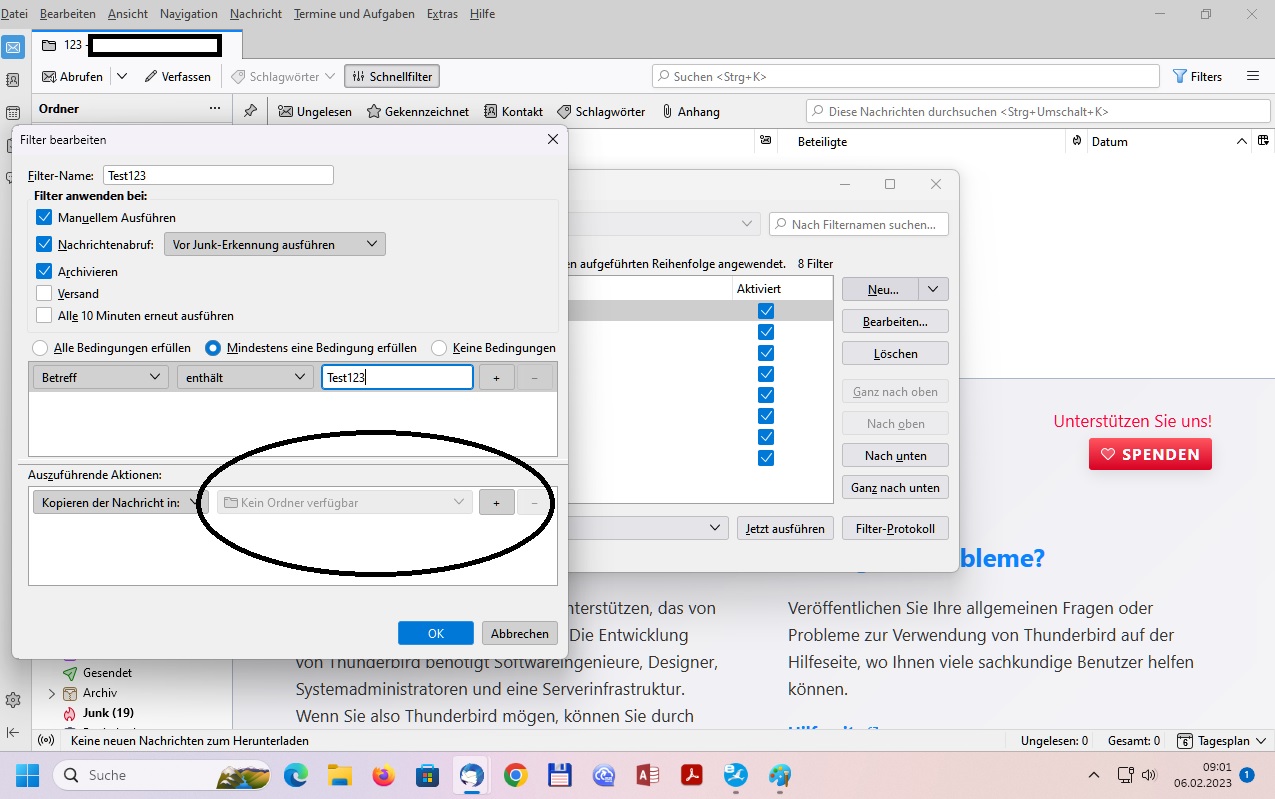Open Windows Start menu
Screen dimensions: 1275x799
coord(27,775)
